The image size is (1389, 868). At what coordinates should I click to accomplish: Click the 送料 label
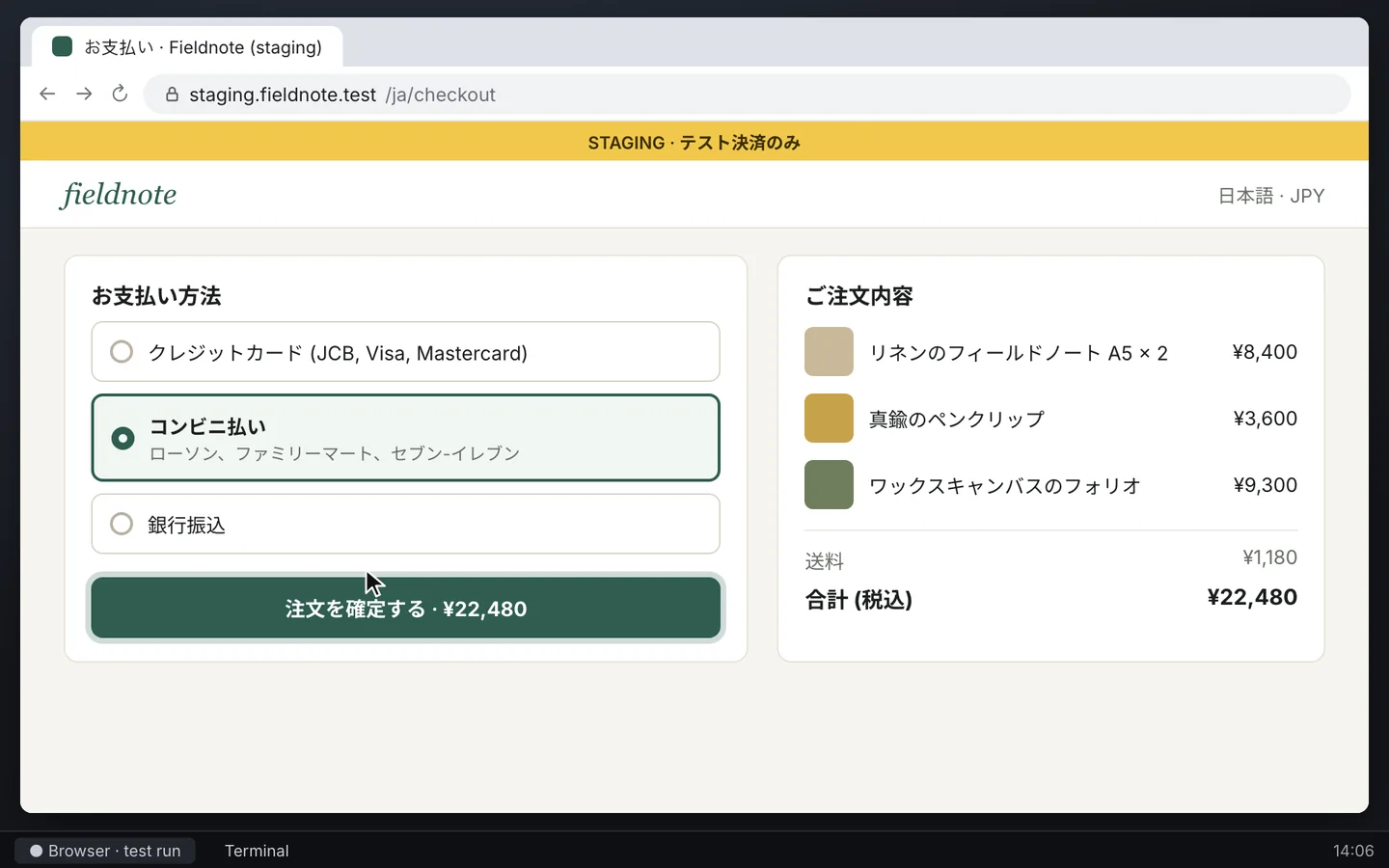(x=825, y=560)
